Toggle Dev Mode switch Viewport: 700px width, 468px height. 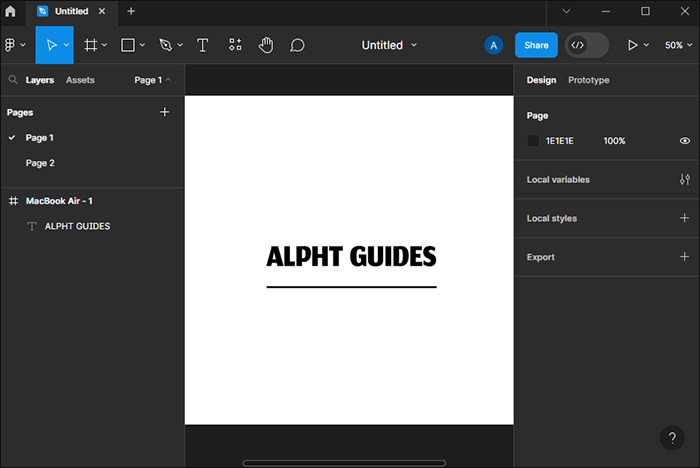pos(586,45)
